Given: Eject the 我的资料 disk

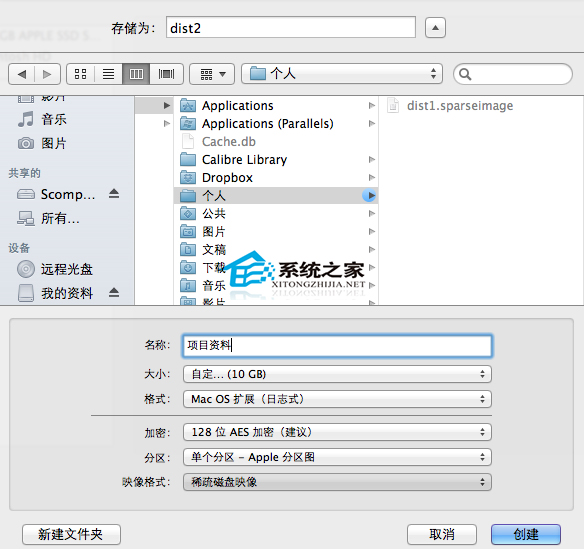Looking at the screenshot, I should click(x=114, y=293).
